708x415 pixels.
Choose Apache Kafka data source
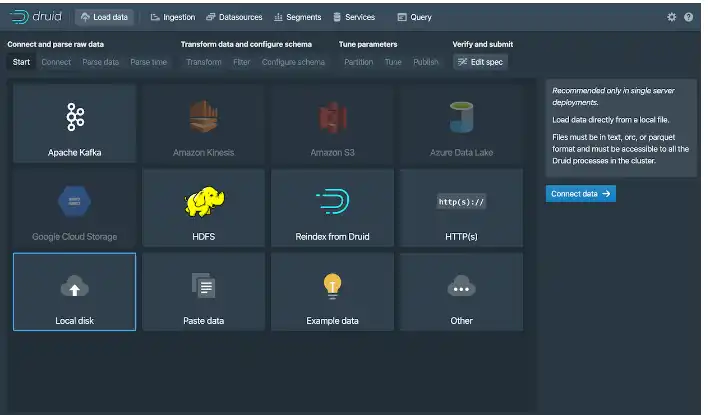point(75,123)
